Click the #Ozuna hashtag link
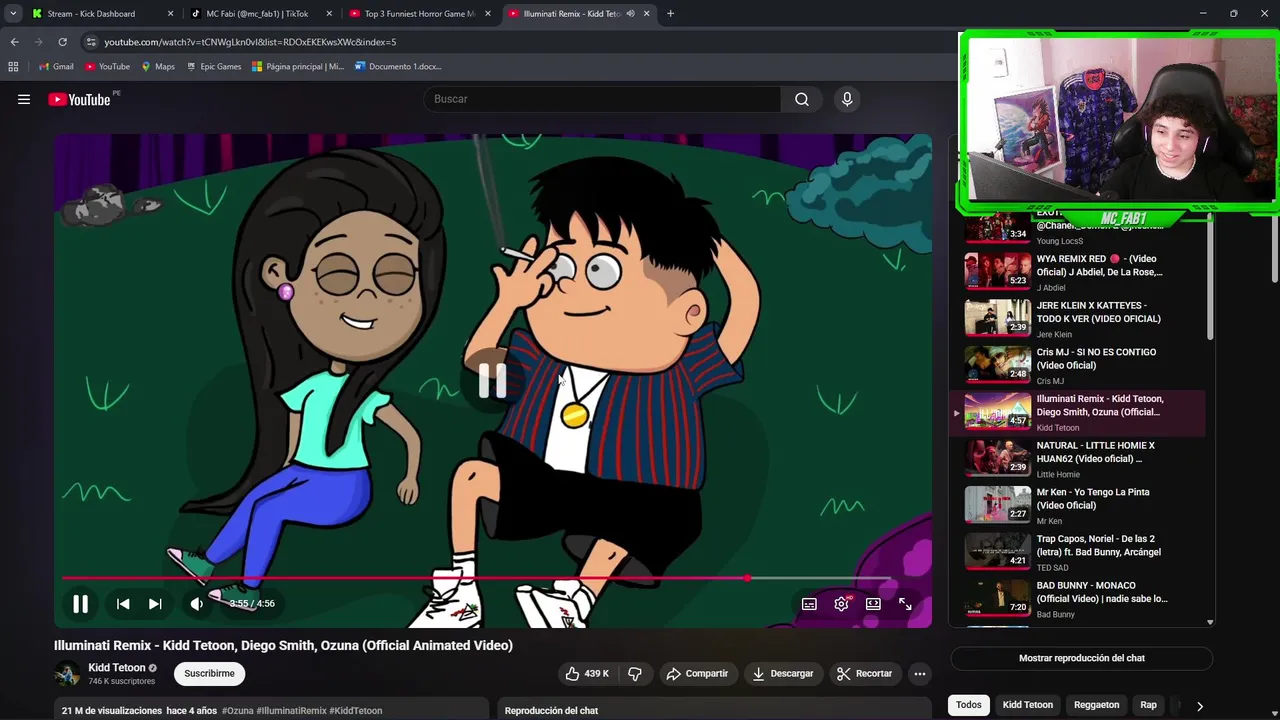1280x720 pixels. (237, 711)
